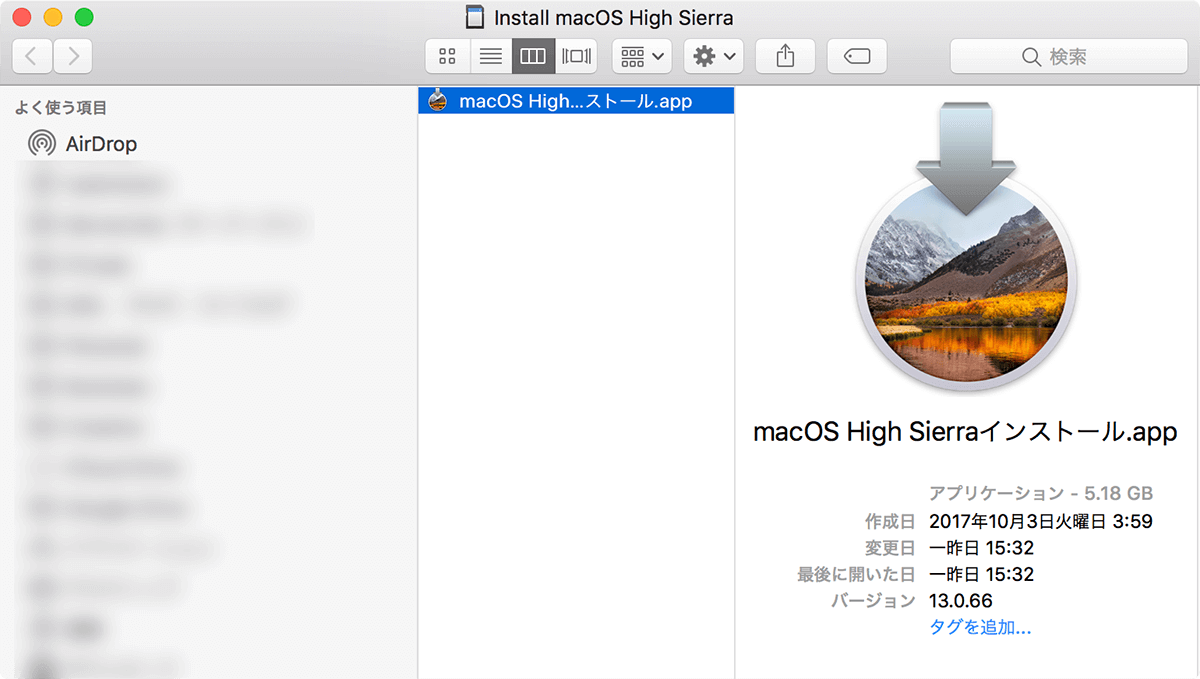Click the green zoom window button
Viewport: 1200px width, 679px height.
(84, 17)
